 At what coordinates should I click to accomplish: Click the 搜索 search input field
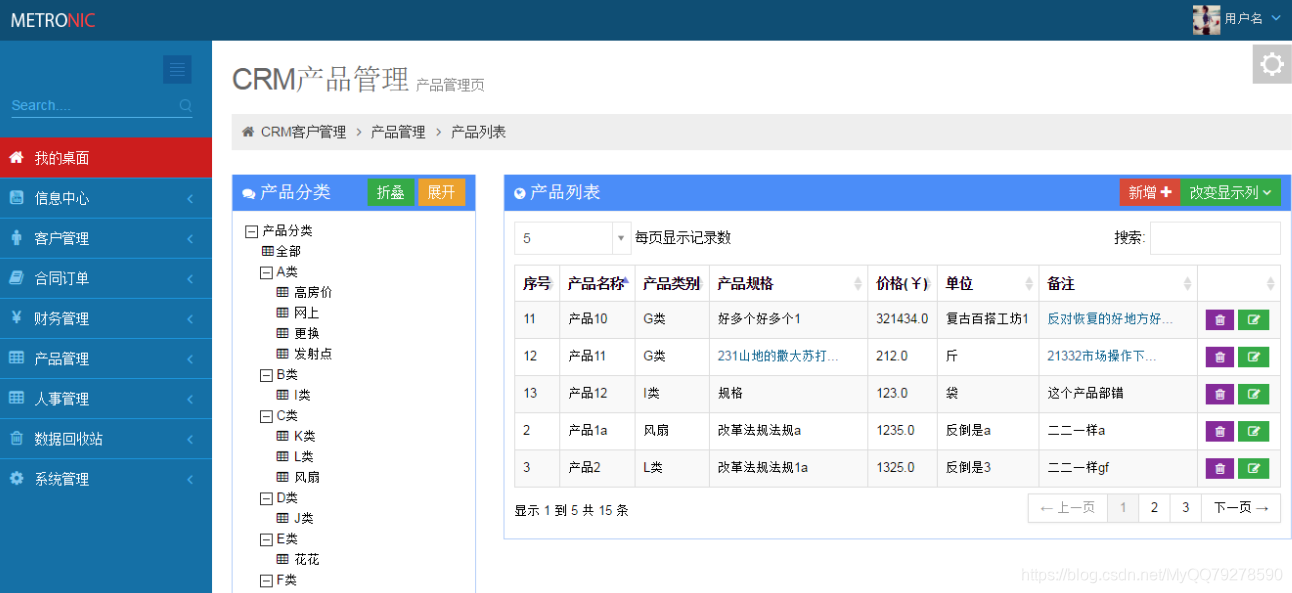[x=1215, y=237]
